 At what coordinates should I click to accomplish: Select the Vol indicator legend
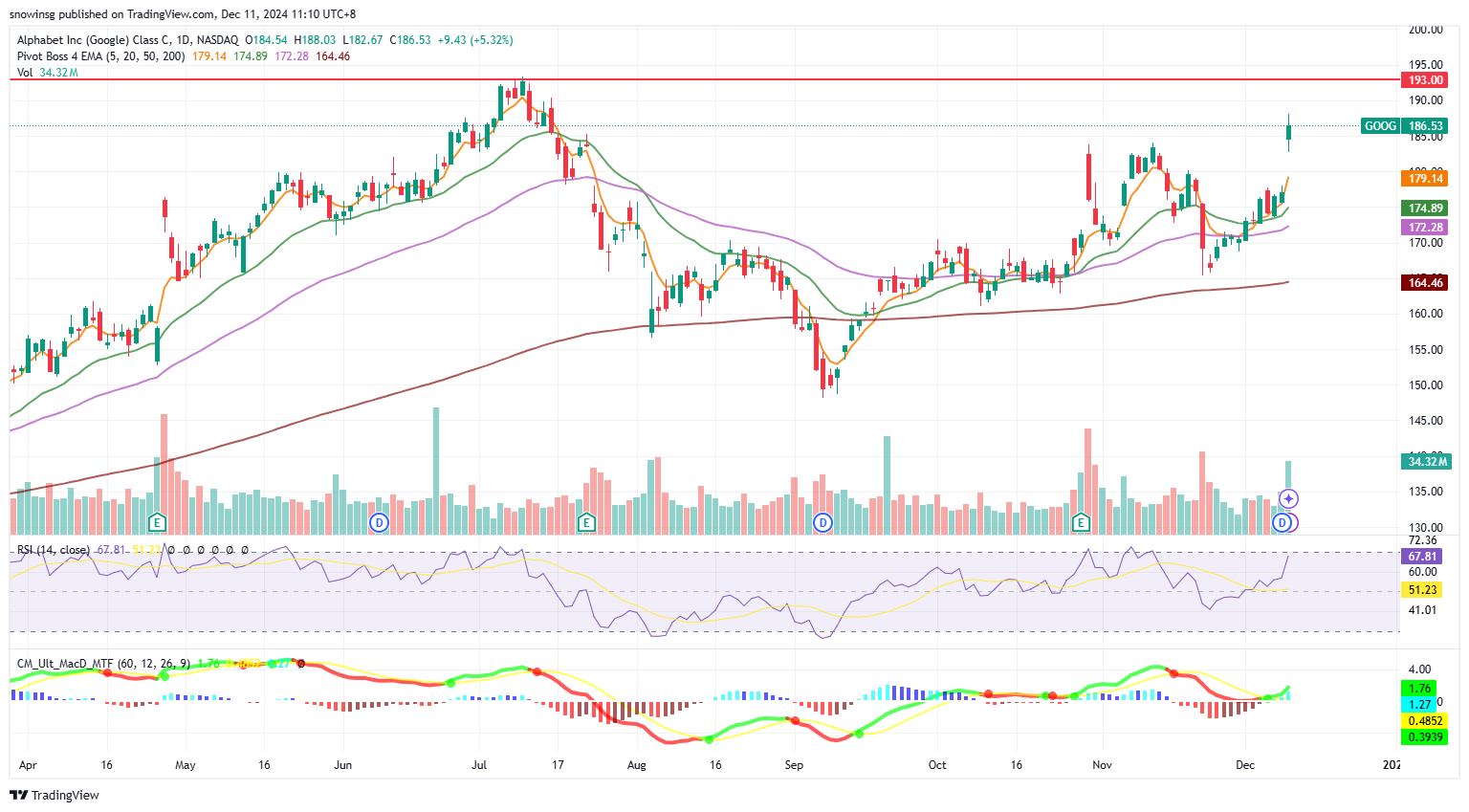click(25, 73)
